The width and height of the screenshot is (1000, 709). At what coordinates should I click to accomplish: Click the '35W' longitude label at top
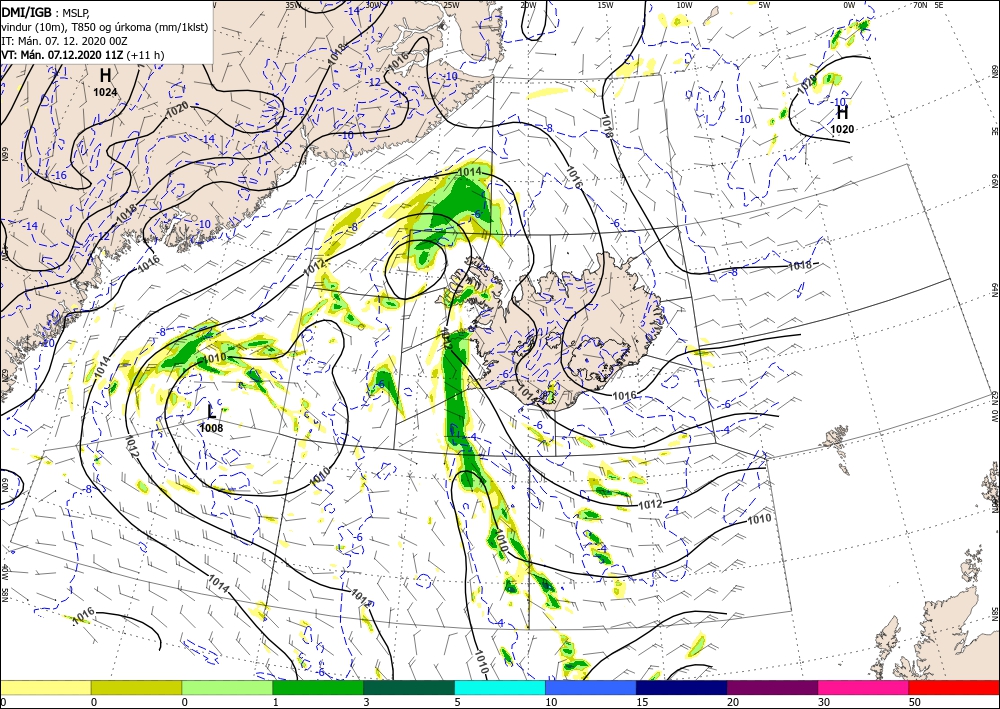[x=294, y=5]
